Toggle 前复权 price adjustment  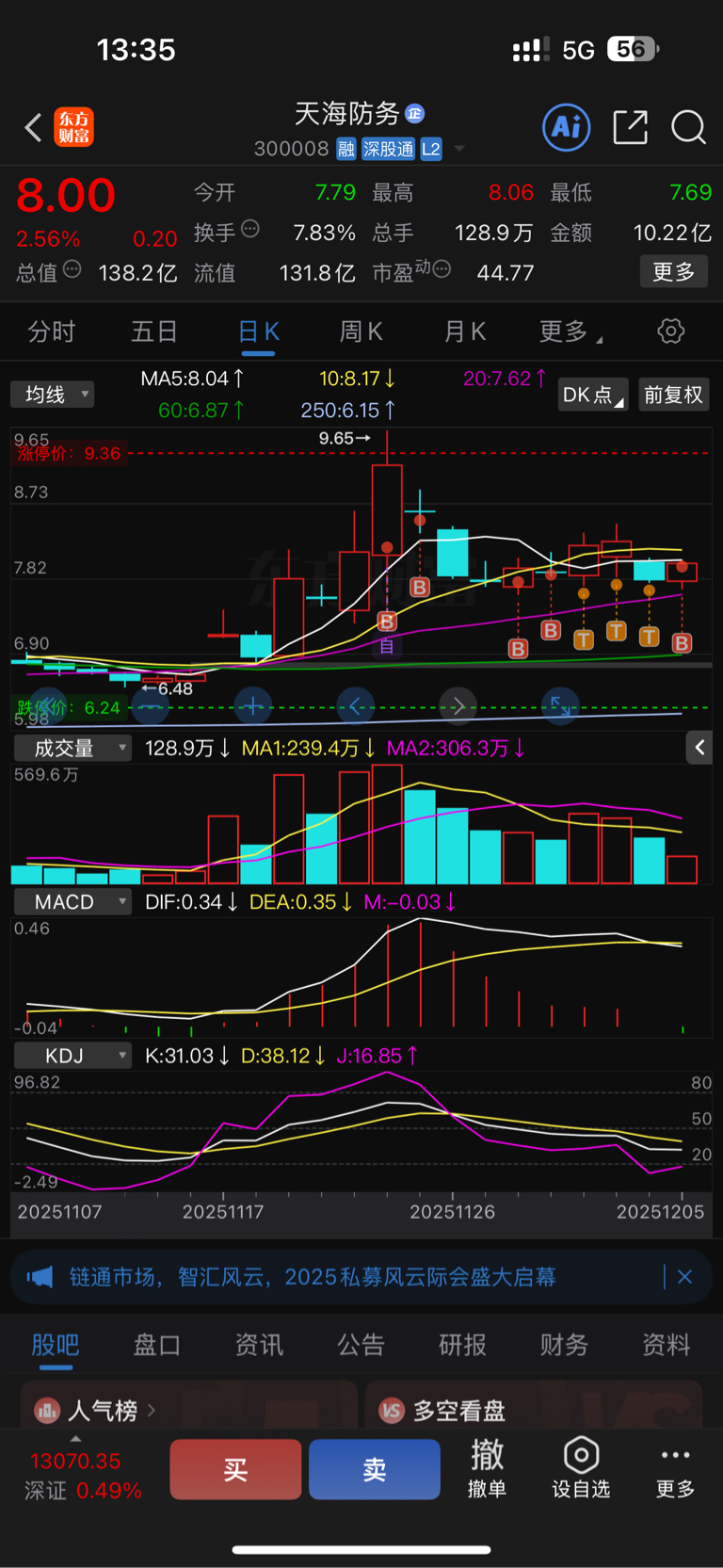tap(673, 395)
